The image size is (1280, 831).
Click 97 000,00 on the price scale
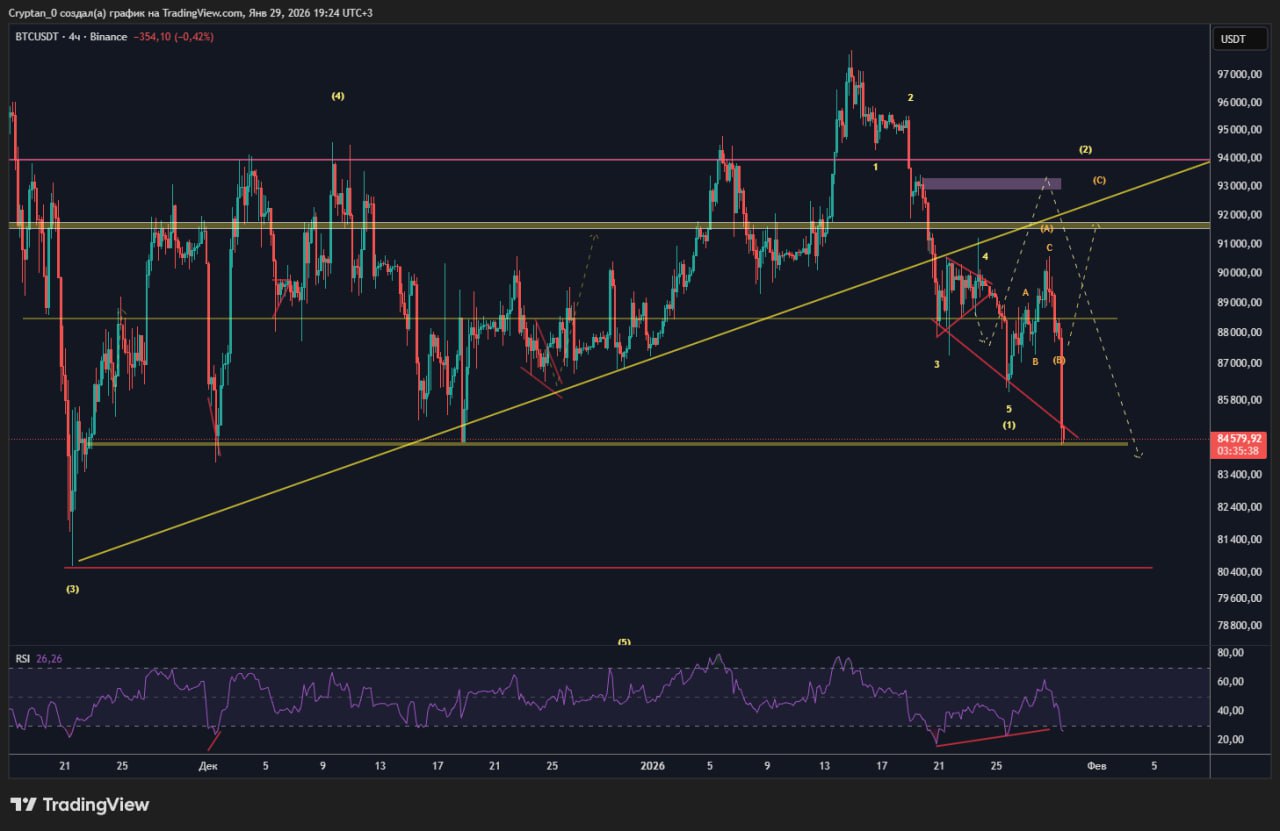click(x=1238, y=75)
